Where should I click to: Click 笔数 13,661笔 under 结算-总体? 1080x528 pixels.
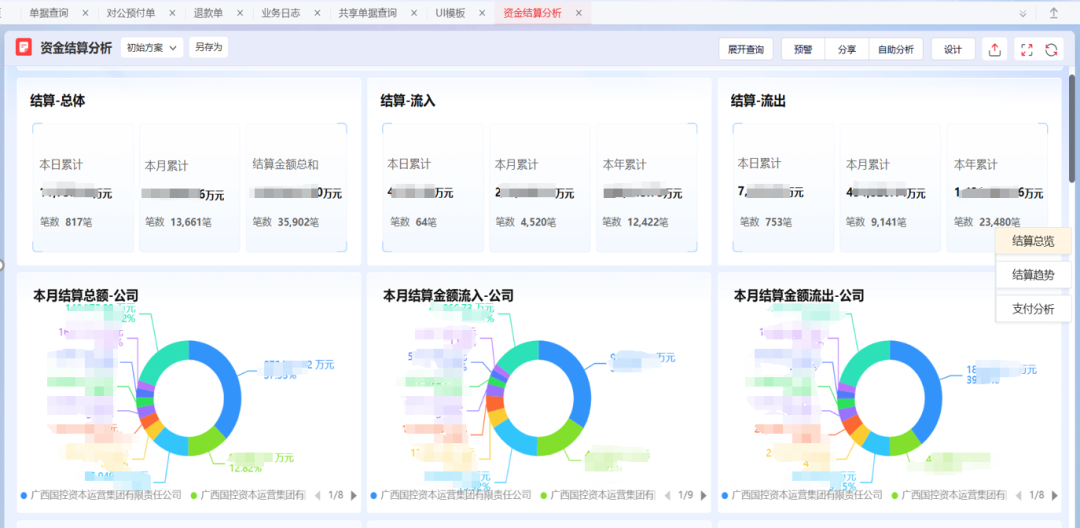(x=178, y=222)
